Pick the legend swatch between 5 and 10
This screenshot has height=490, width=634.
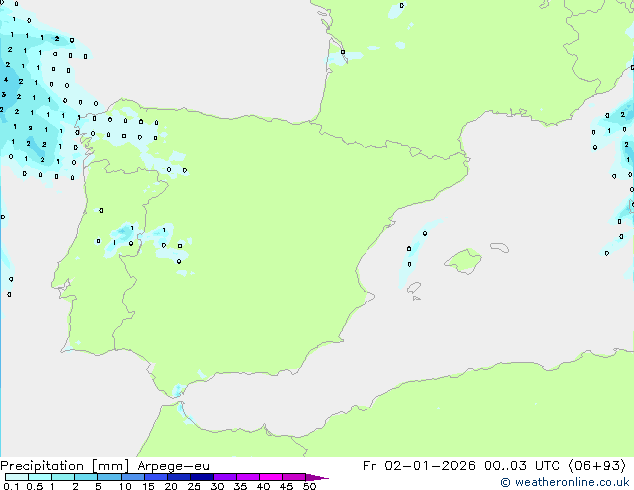(110, 477)
